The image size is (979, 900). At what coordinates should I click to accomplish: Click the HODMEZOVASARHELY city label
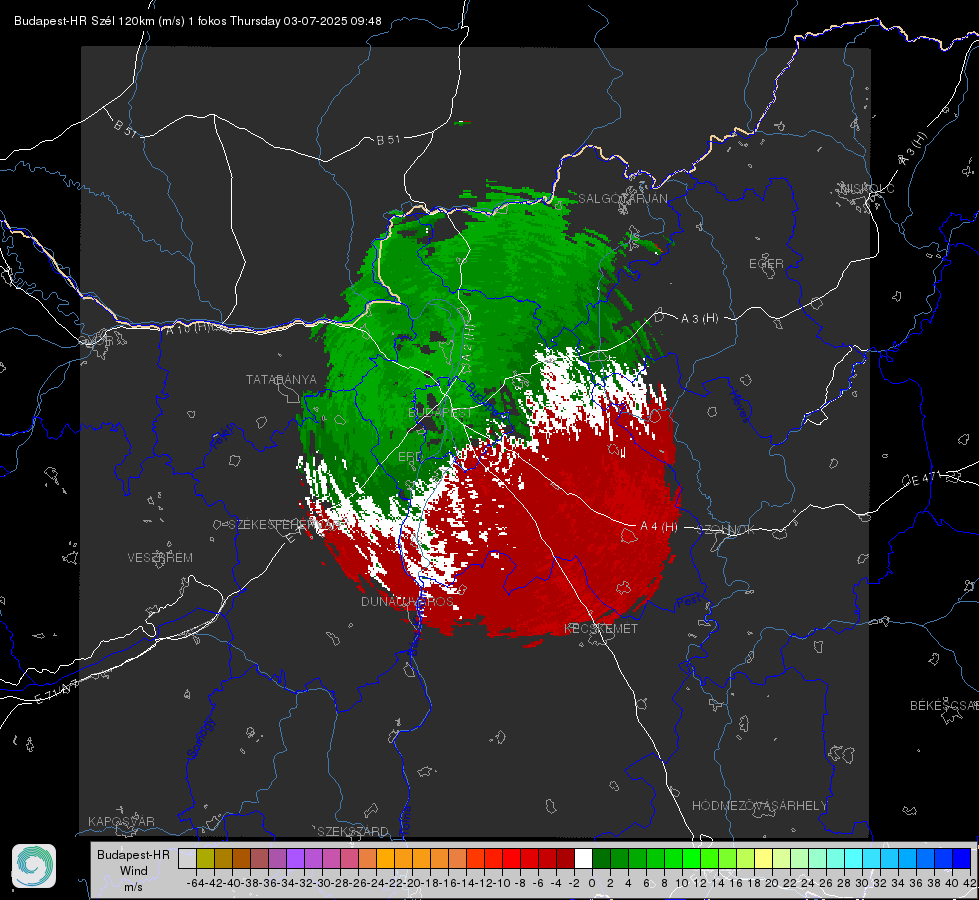(x=759, y=806)
